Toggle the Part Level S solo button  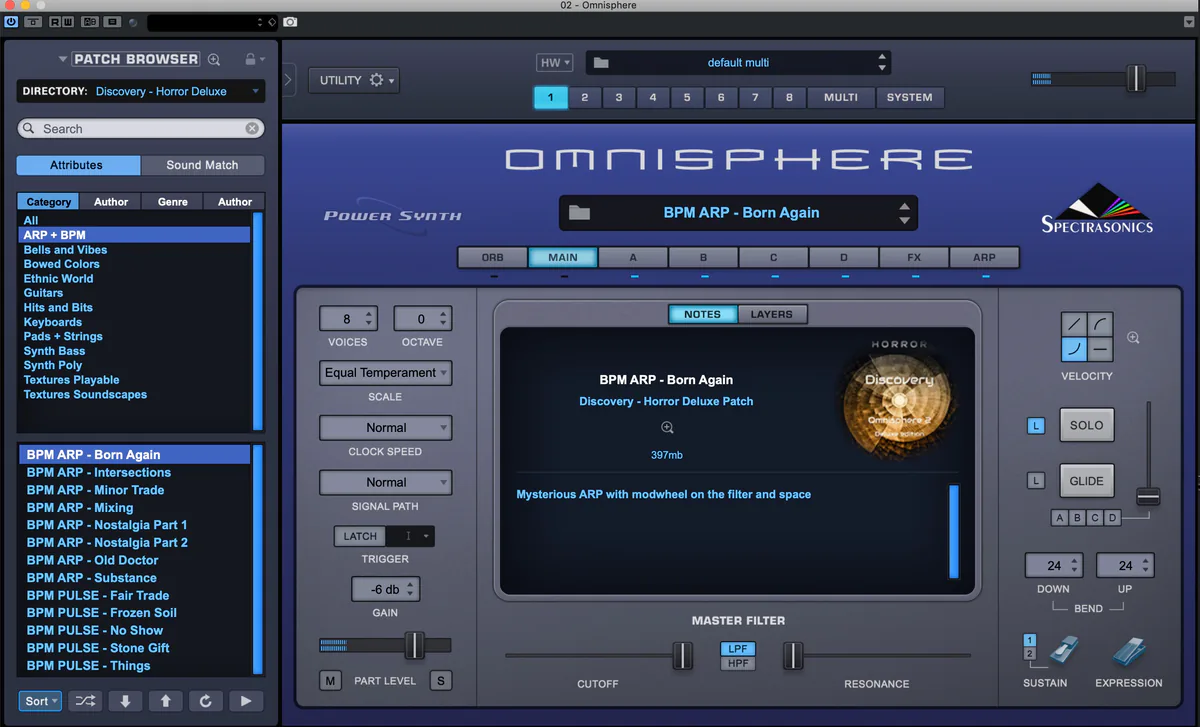coord(440,681)
